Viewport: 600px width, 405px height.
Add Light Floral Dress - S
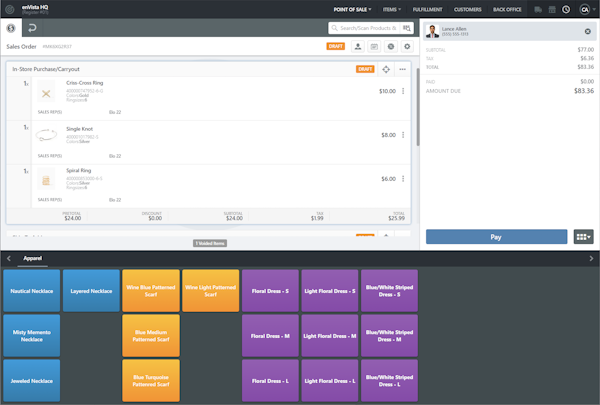click(x=330, y=291)
